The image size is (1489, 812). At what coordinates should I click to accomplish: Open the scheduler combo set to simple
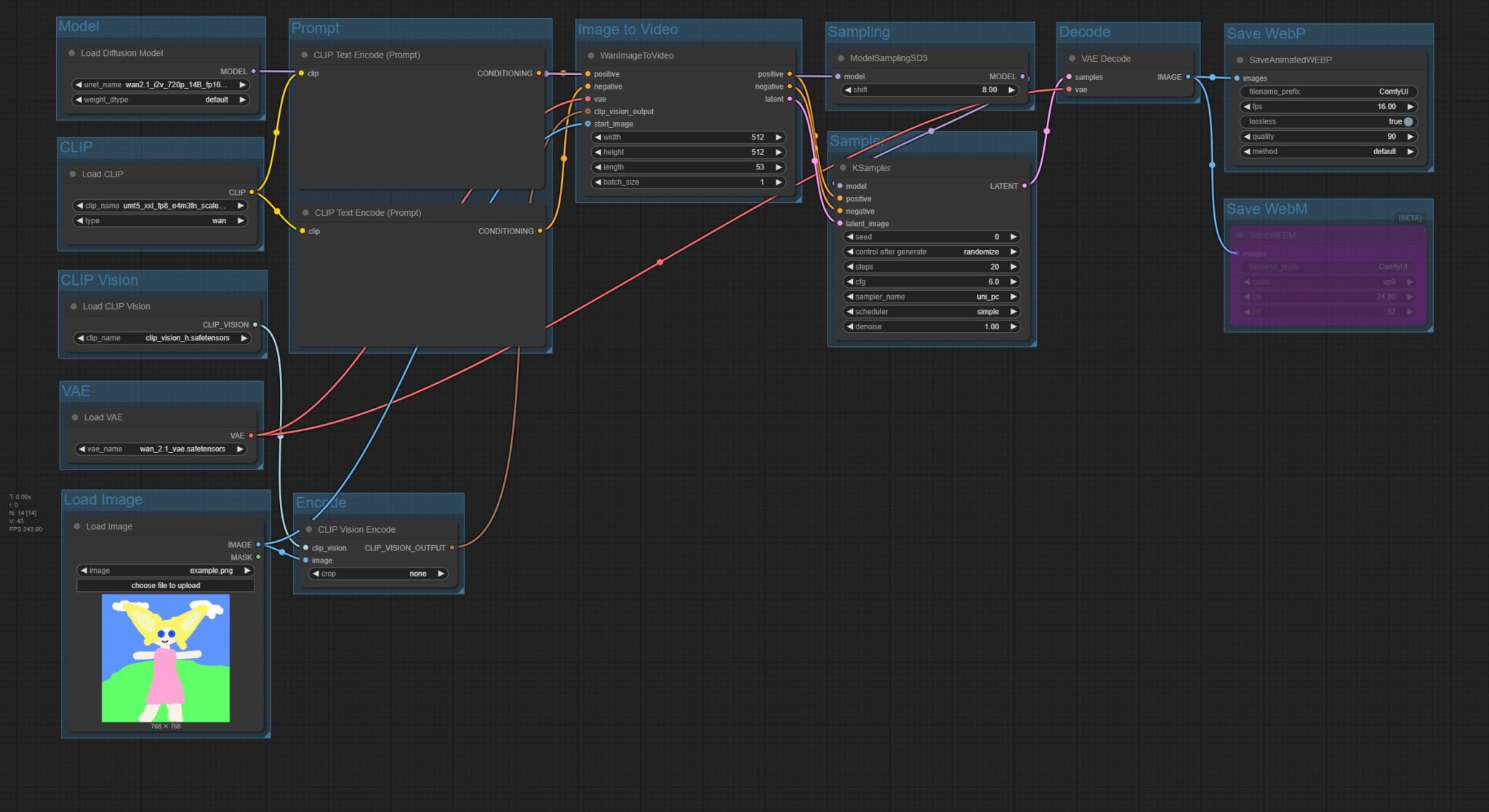coord(931,312)
